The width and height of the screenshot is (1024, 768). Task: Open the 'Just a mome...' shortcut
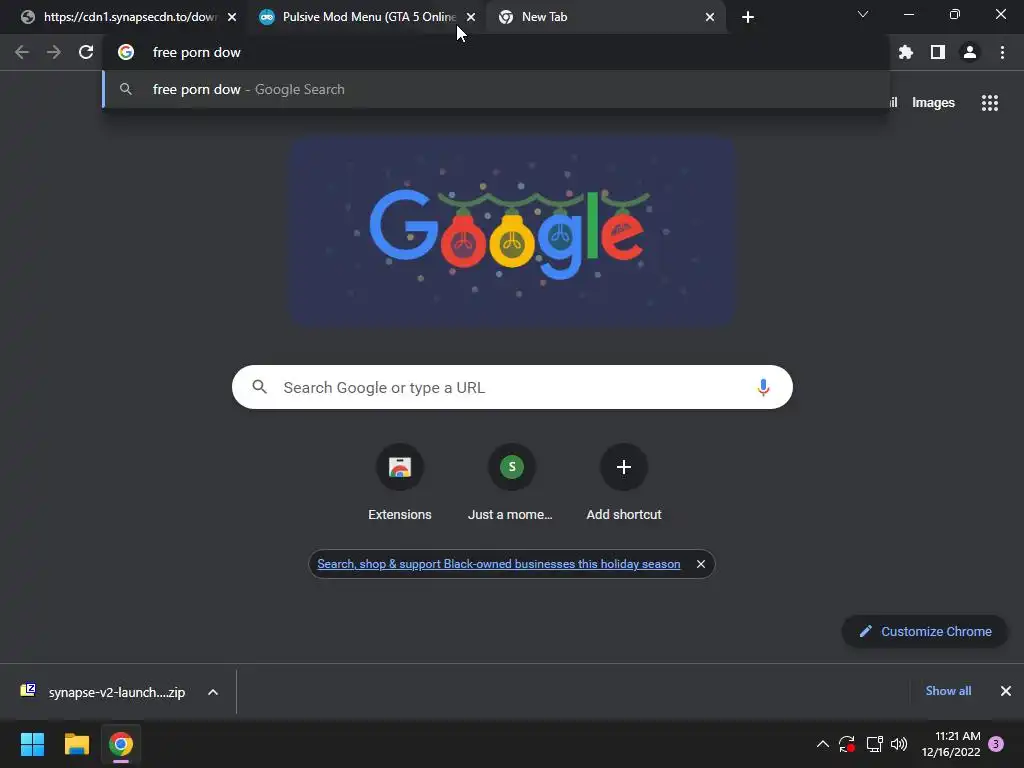[511, 482]
